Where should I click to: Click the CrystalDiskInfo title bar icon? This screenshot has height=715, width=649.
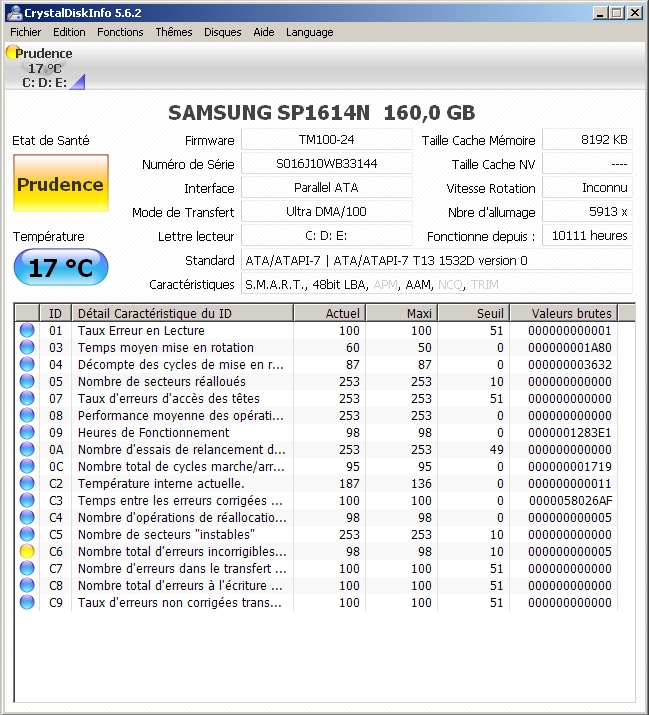tap(14, 12)
